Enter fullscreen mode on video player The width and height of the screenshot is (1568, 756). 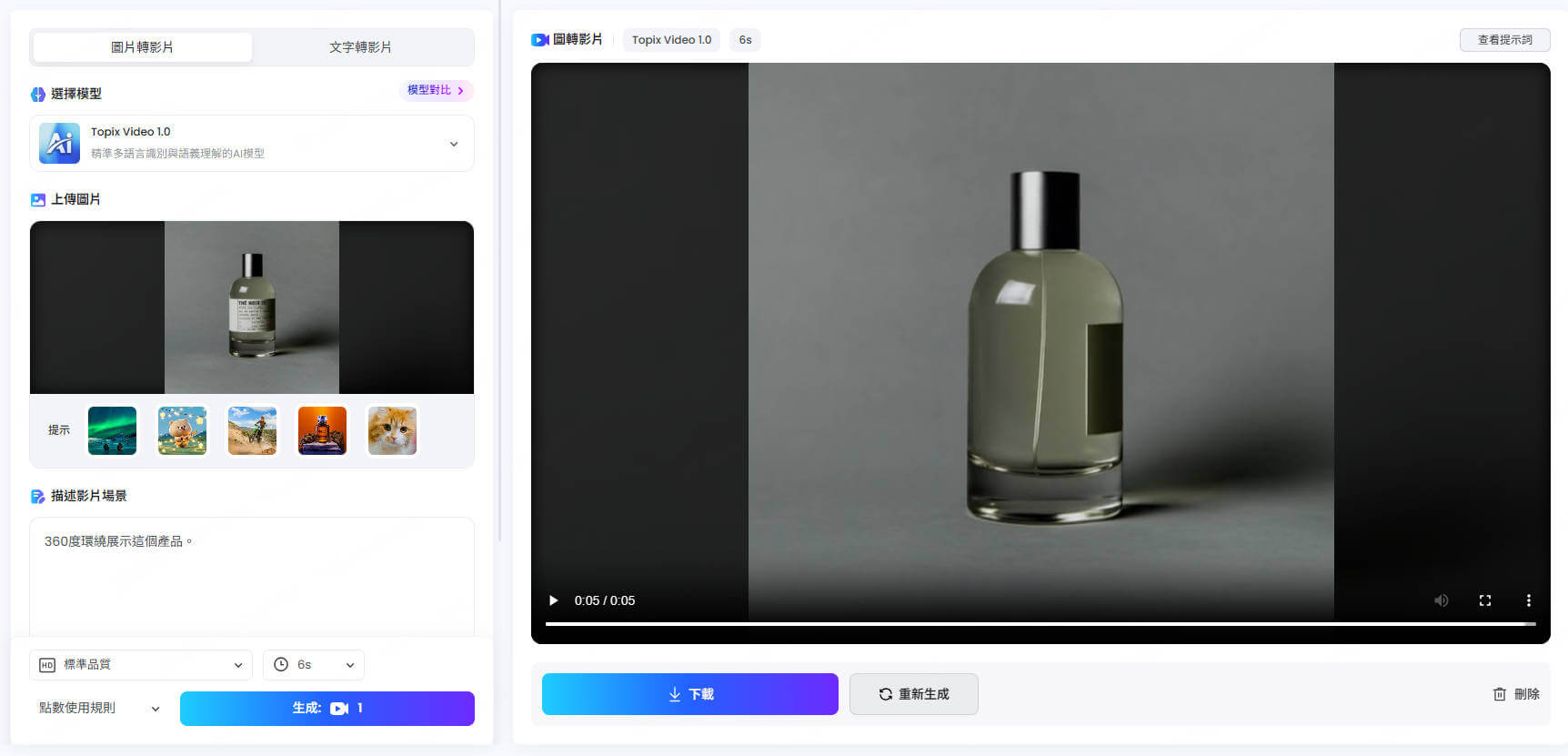(1484, 600)
